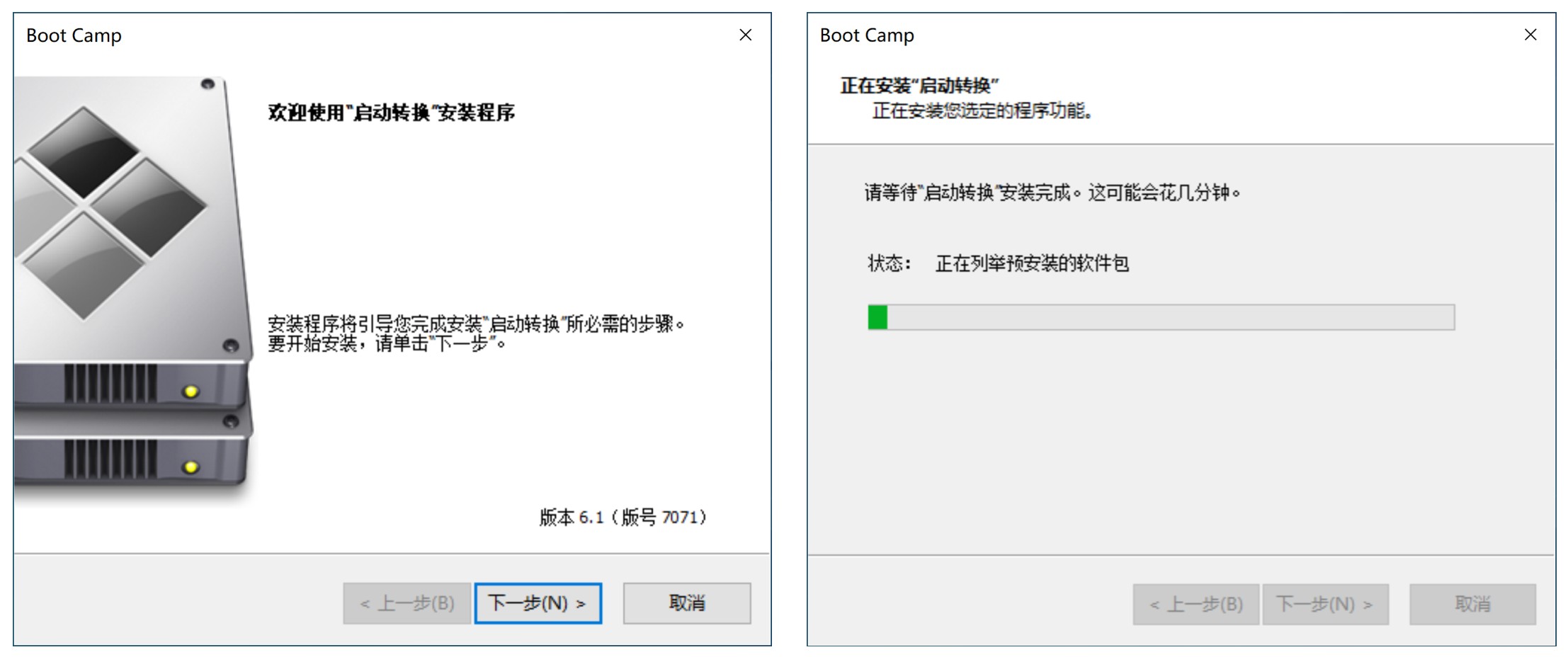Click the yellow LED on upper drive

pyautogui.click(x=191, y=392)
